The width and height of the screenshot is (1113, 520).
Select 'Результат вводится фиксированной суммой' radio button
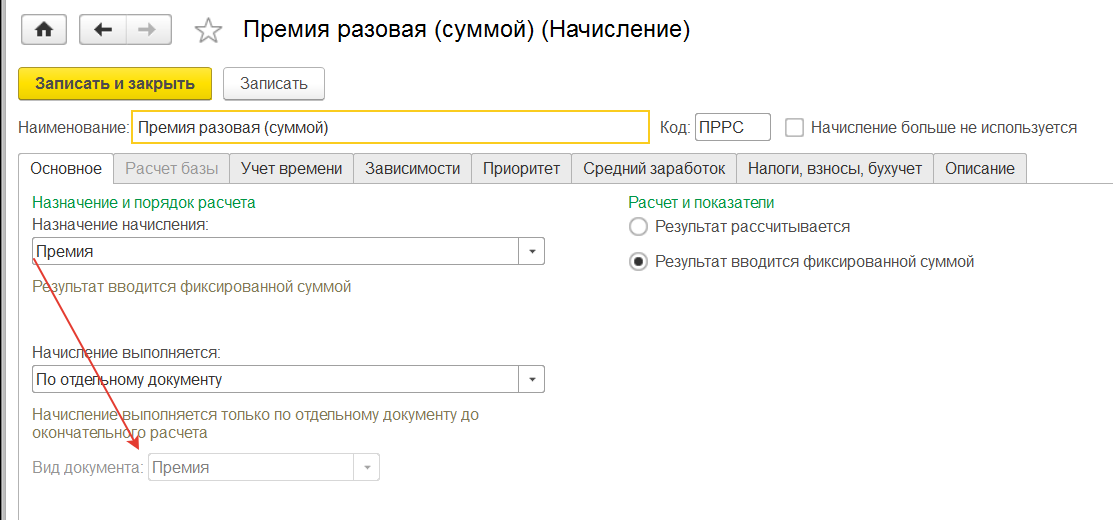[638, 262]
